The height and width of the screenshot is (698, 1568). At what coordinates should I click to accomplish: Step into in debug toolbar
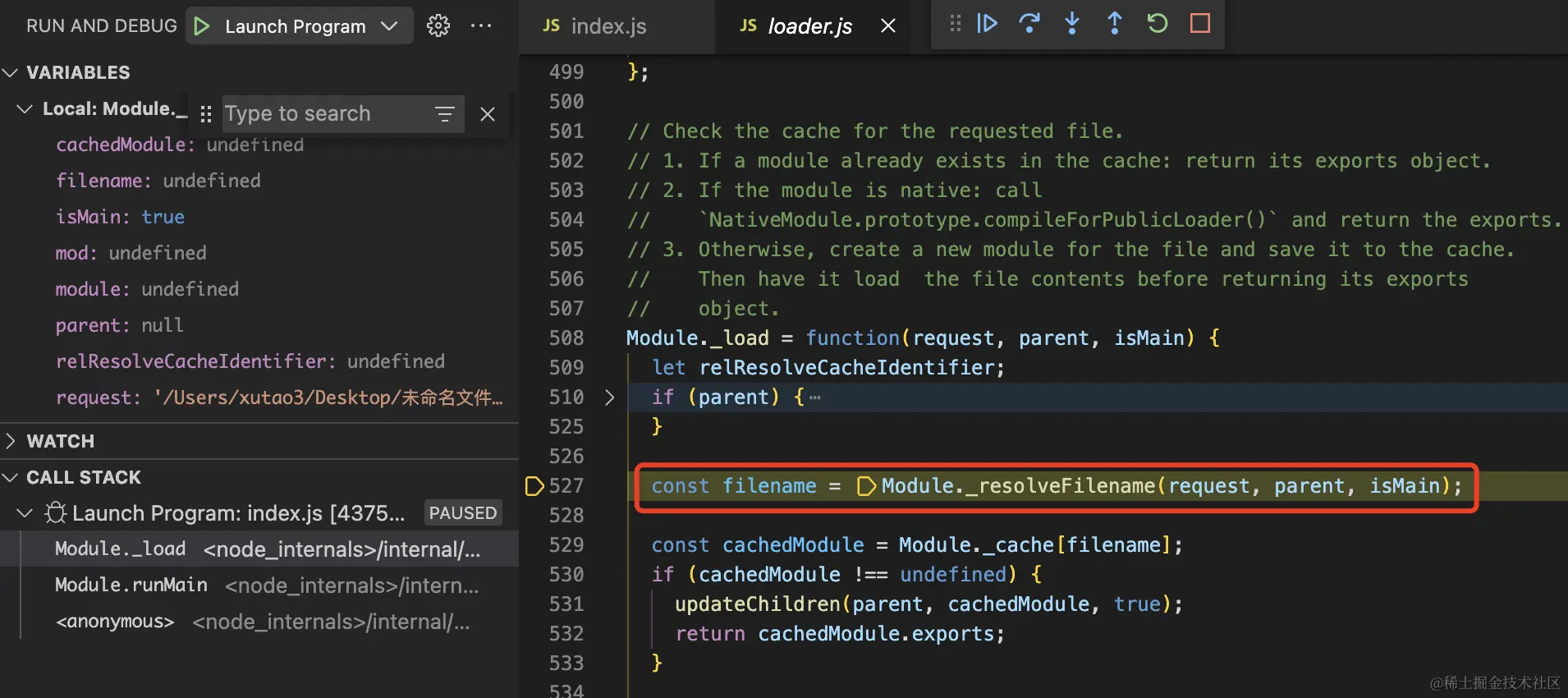[1072, 24]
